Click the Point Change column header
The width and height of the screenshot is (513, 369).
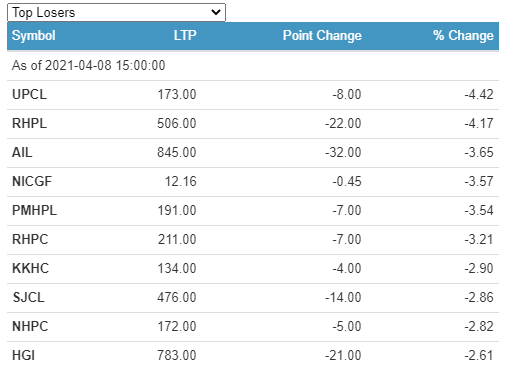(x=322, y=36)
